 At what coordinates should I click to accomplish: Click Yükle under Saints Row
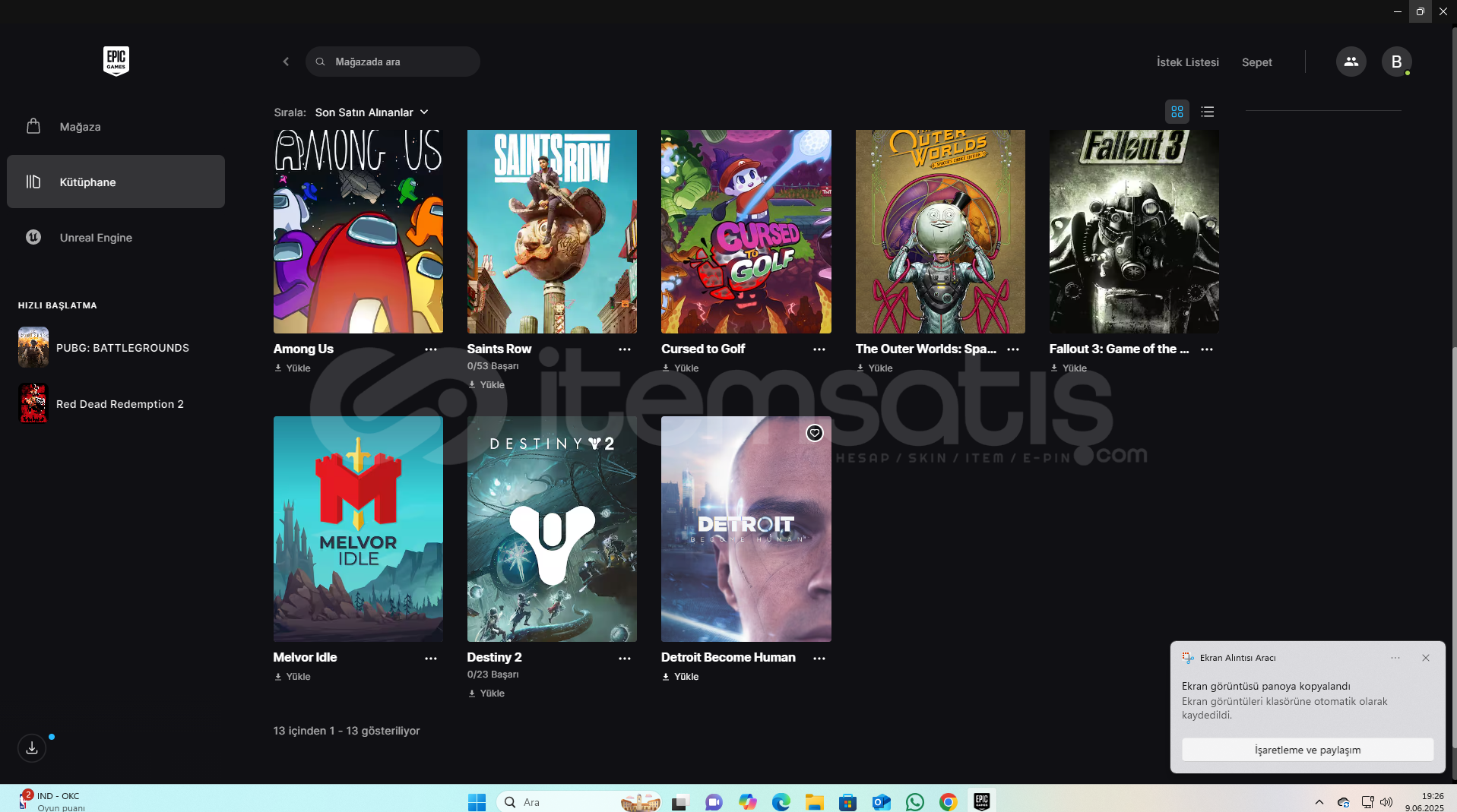pyautogui.click(x=486, y=385)
